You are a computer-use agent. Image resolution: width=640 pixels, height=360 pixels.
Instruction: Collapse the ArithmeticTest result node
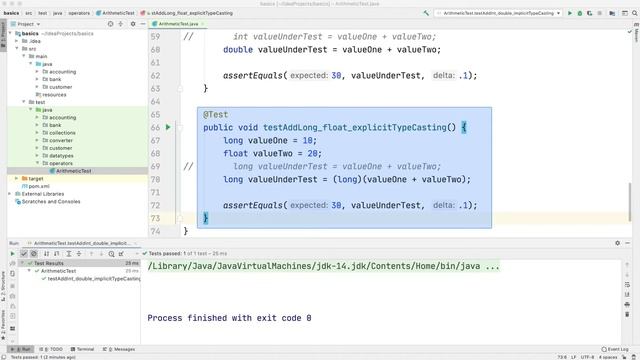pos(29,271)
